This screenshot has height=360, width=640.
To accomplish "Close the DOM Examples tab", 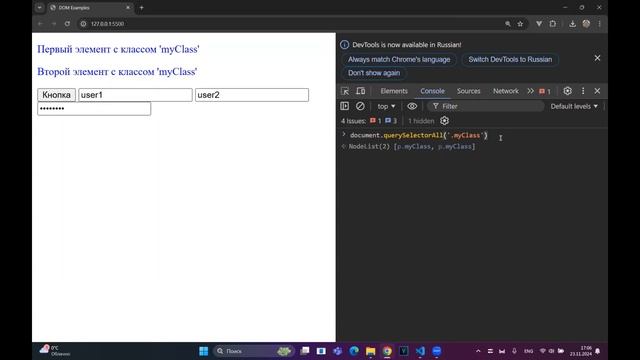I will tap(128, 7).
